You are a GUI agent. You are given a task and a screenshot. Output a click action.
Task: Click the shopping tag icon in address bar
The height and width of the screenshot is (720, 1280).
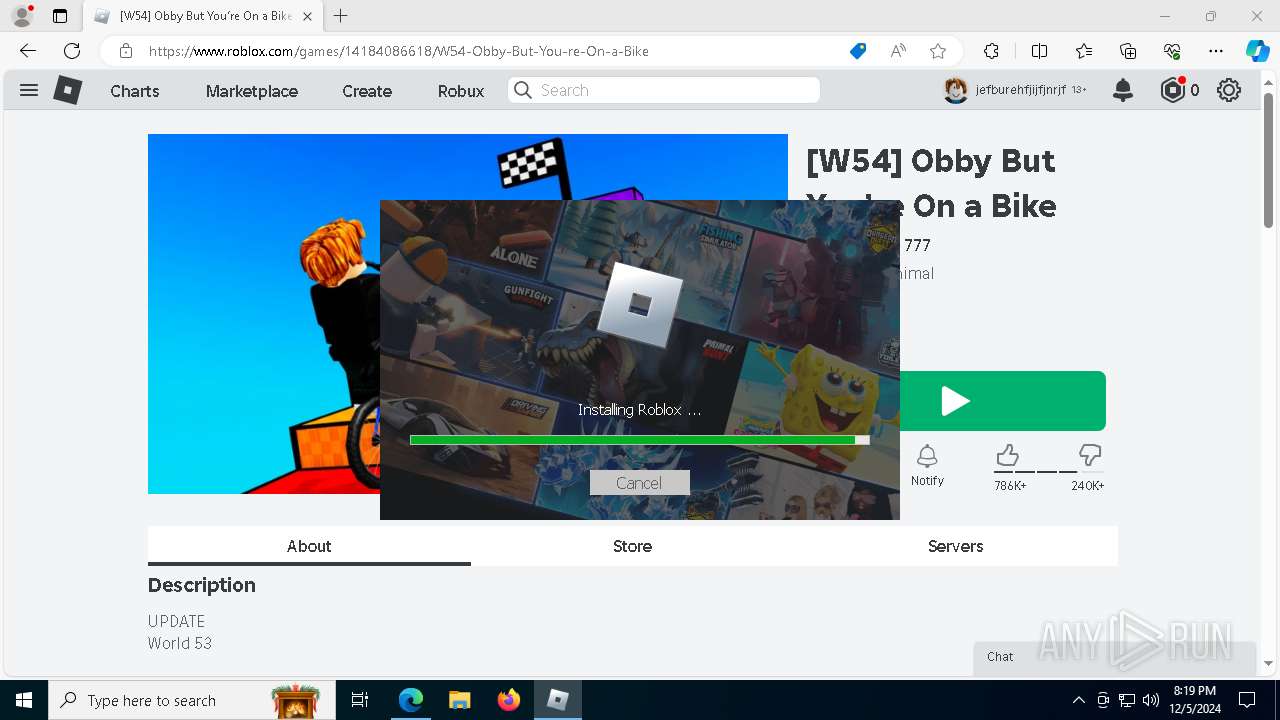[858, 51]
